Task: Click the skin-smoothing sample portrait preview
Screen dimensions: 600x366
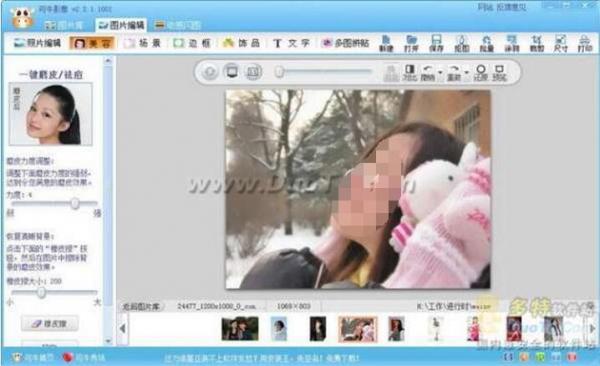Action: click(x=51, y=114)
